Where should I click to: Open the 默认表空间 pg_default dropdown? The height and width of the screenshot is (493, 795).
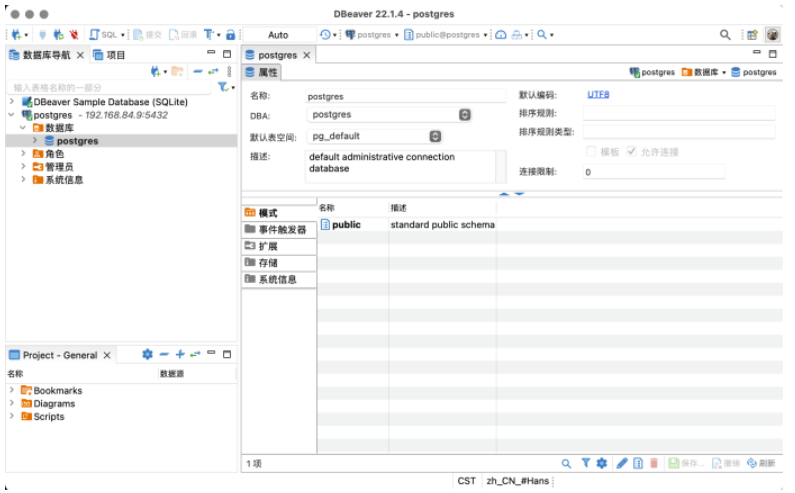click(374, 136)
